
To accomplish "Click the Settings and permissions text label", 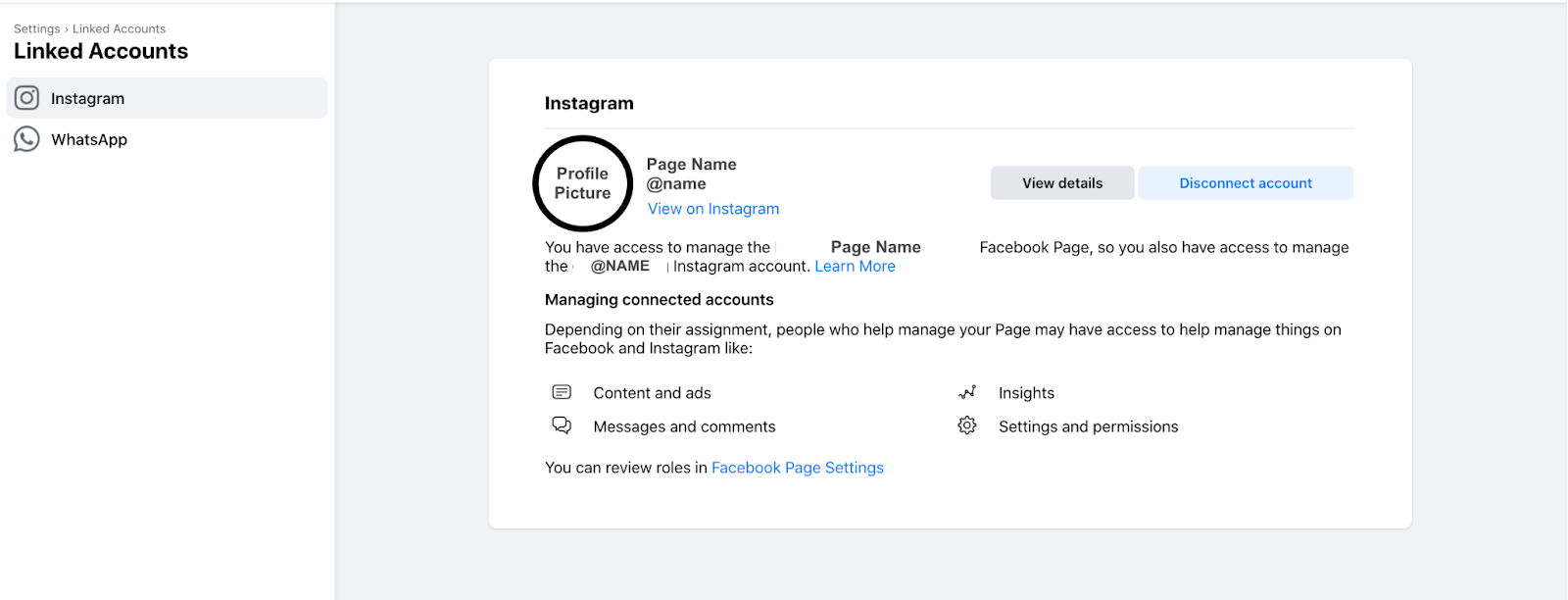I will click(x=1088, y=426).
